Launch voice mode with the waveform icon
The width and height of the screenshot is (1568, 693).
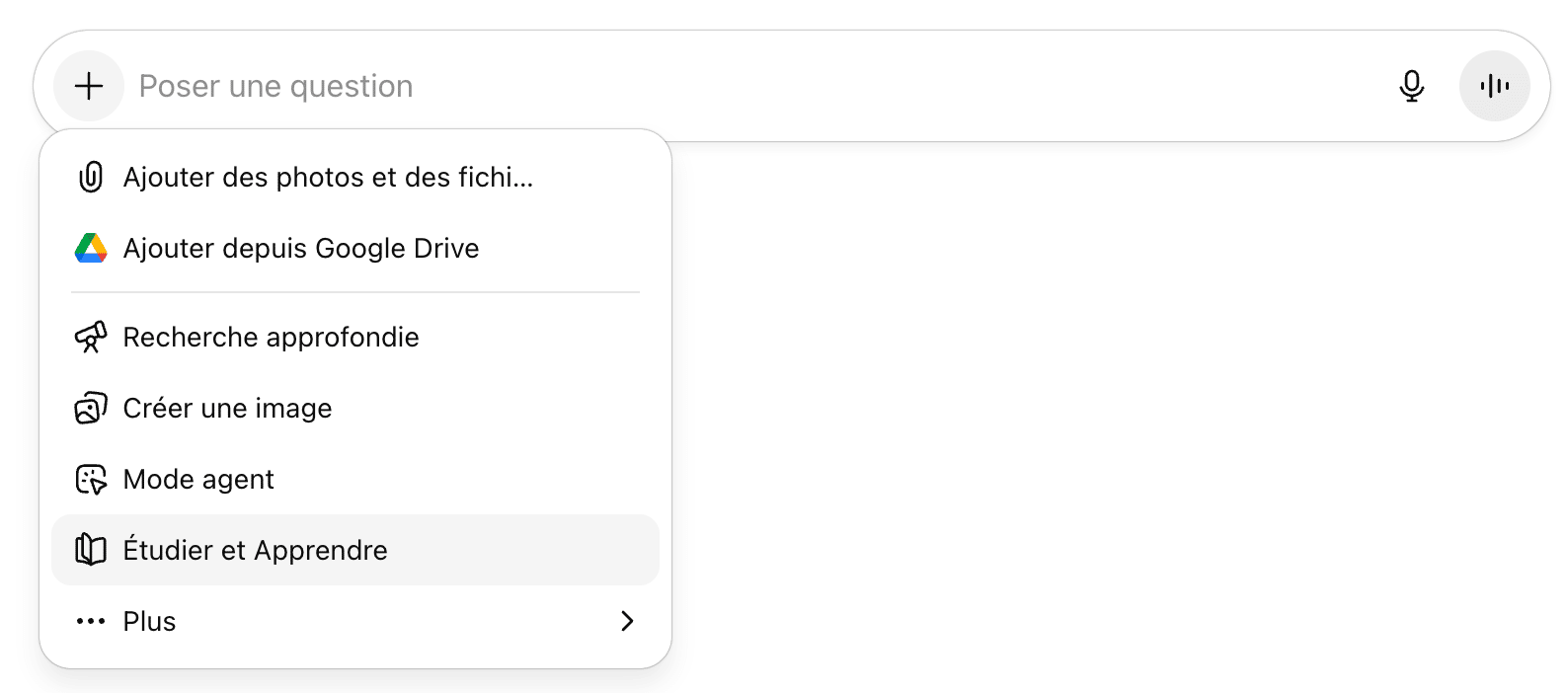pos(1494,86)
